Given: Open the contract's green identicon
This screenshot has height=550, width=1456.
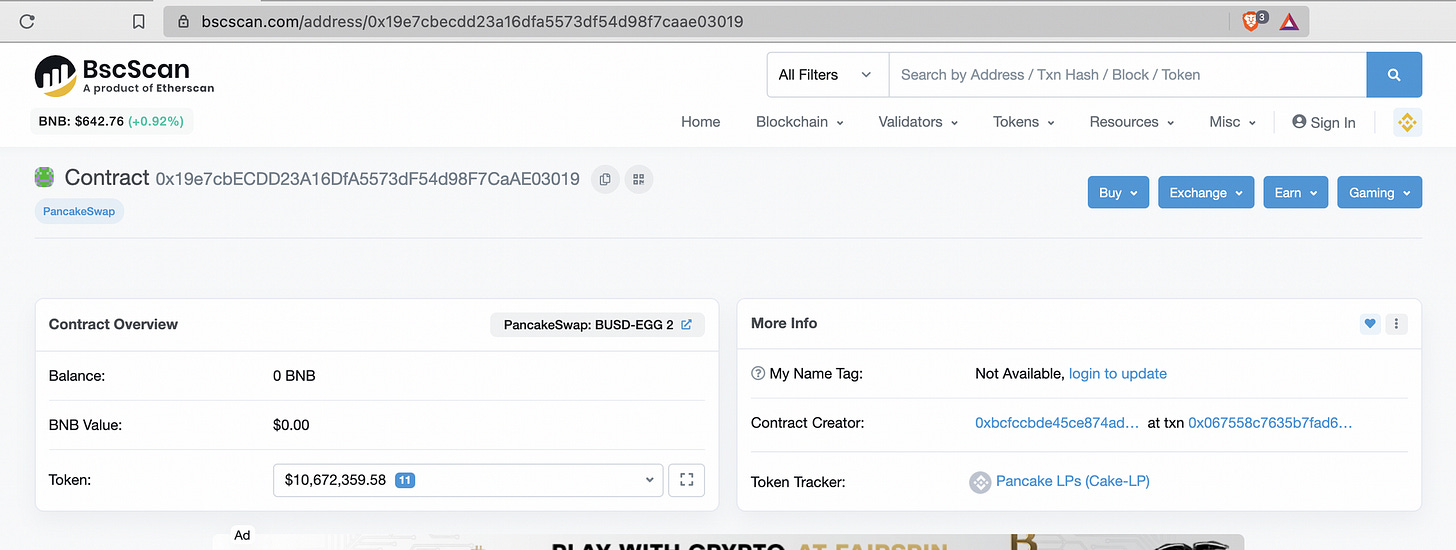Looking at the screenshot, I should pyautogui.click(x=45, y=178).
